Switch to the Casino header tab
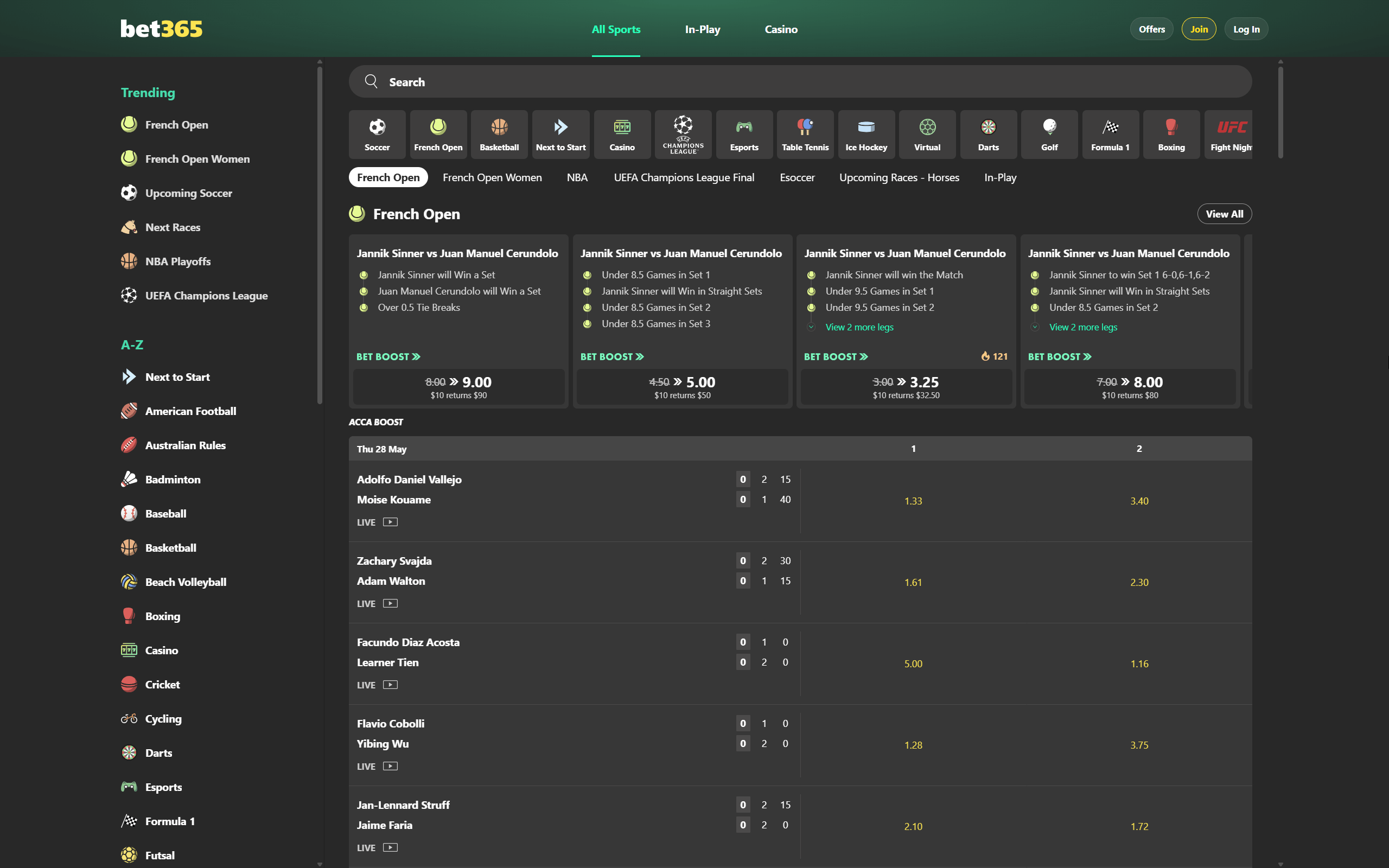Viewport: 1389px width, 868px height. [781, 29]
